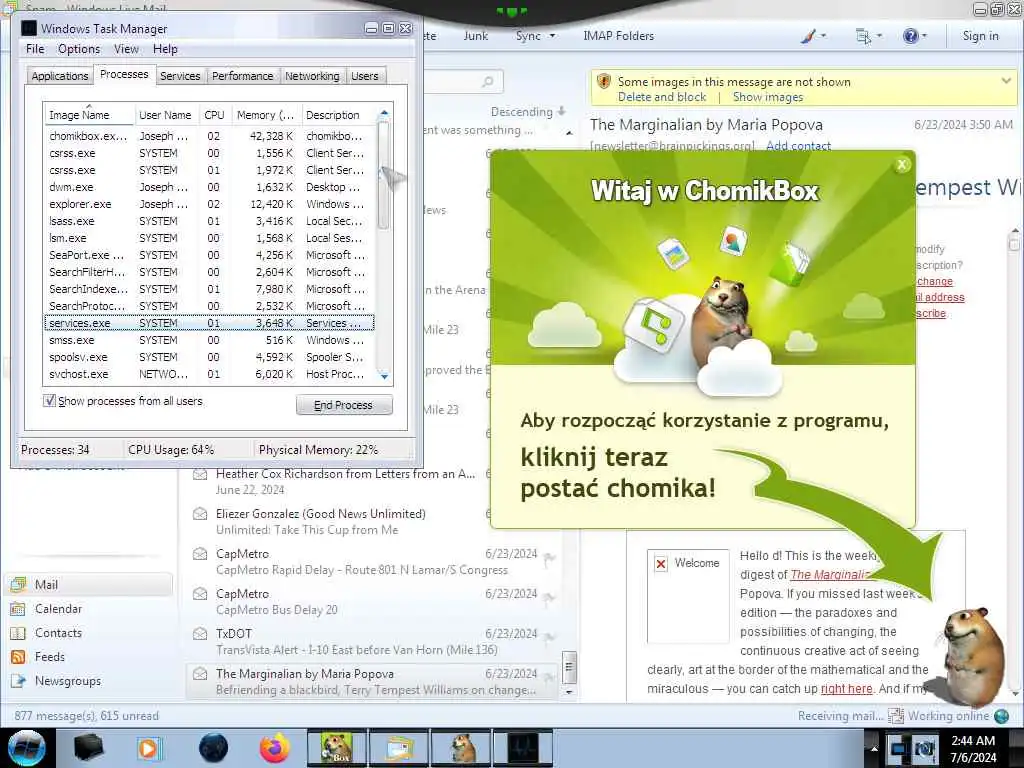Click the Mail icon in Live Mail sidebar
This screenshot has width=1024, height=768.
tap(18, 584)
